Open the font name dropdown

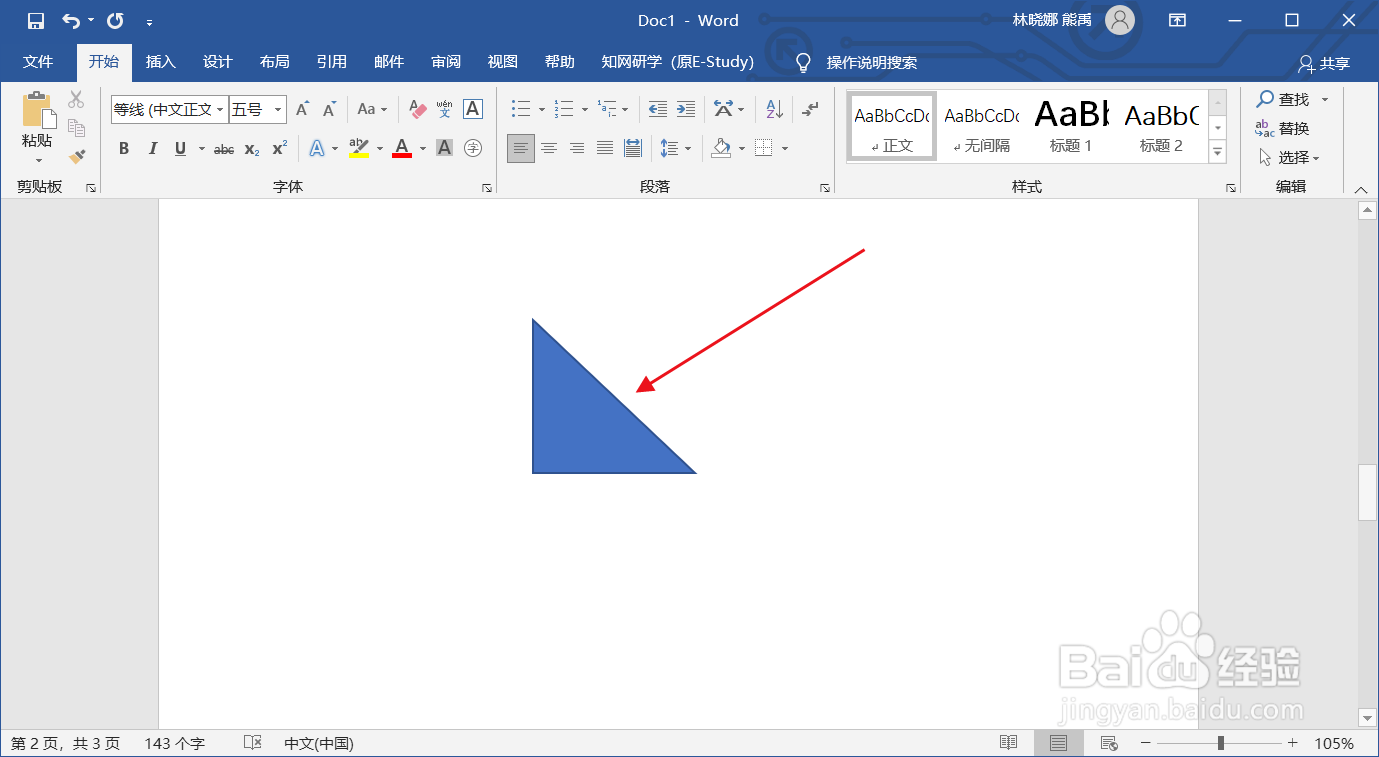click(x=220, y=110)
